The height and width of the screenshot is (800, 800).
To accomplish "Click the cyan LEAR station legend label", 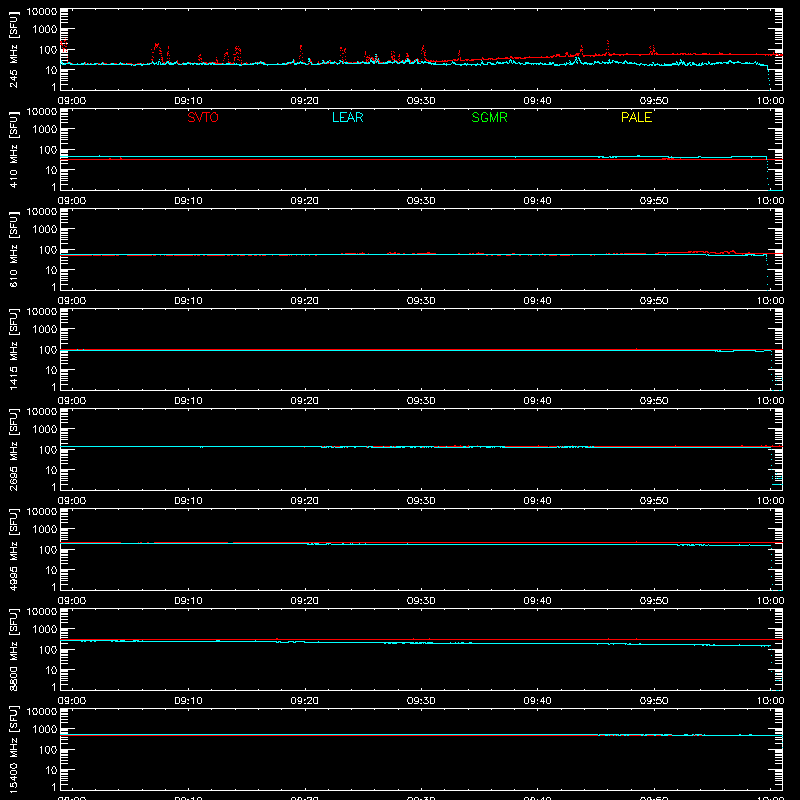I will (x=347, y=117).
